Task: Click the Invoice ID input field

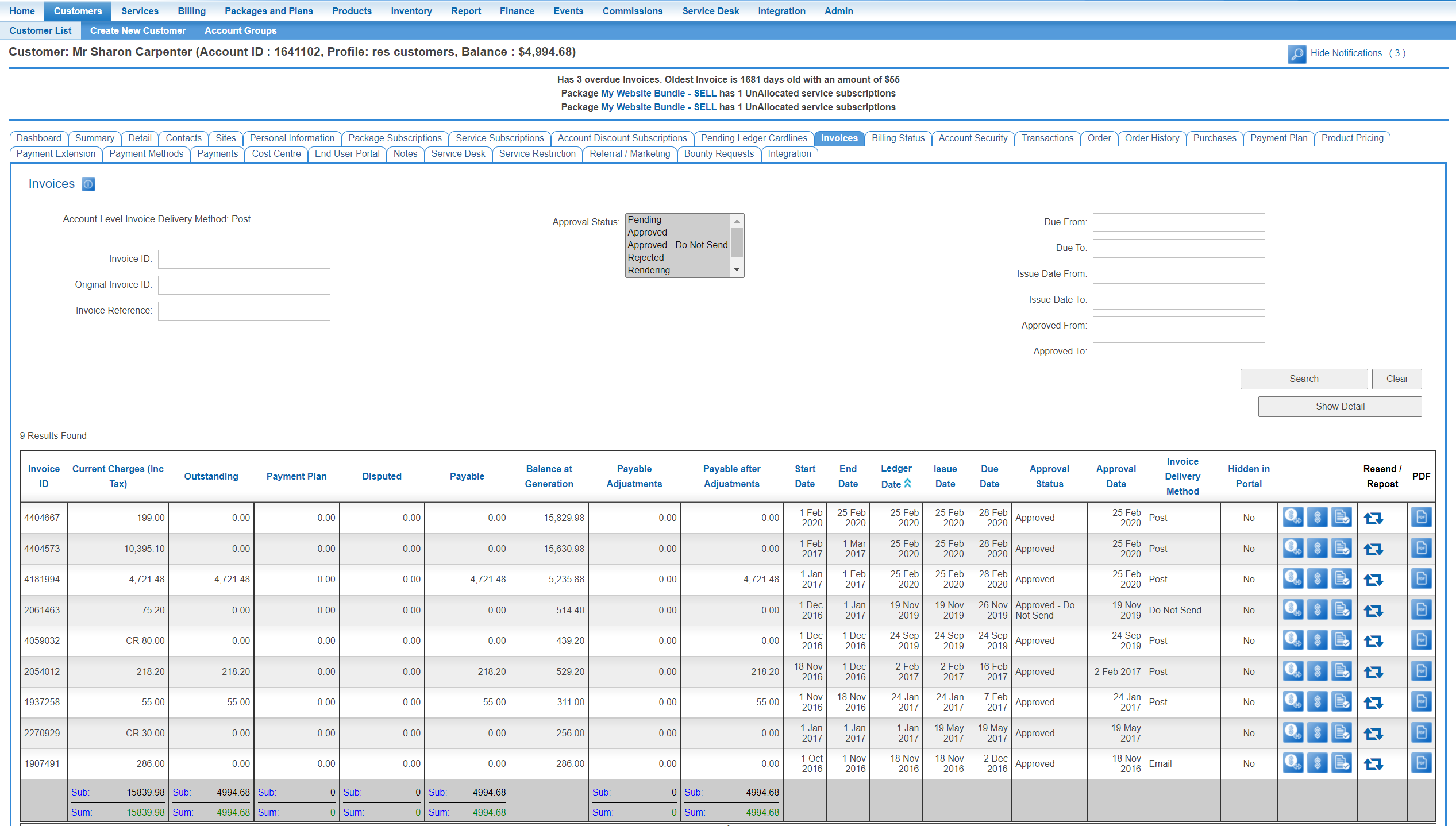Action: [x=244, y=259]
